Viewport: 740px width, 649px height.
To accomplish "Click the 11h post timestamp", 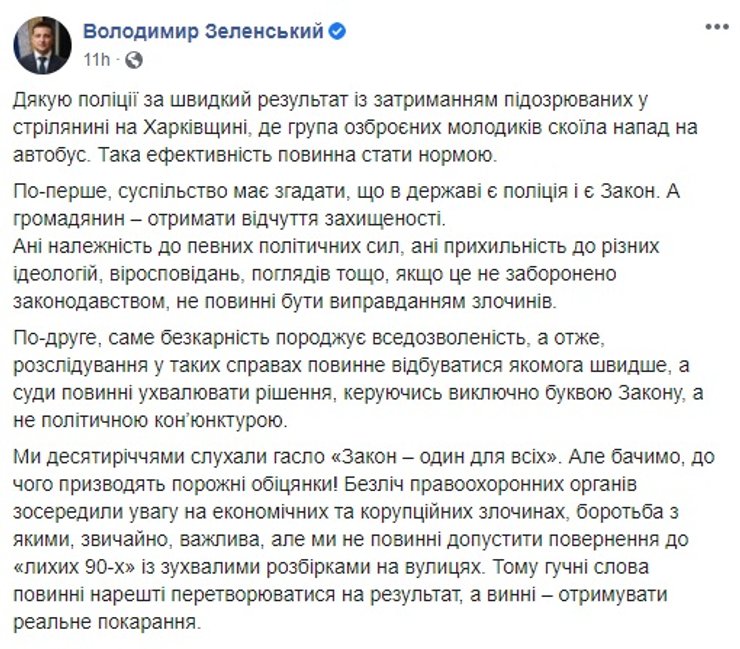I will (x=97, y=59).
